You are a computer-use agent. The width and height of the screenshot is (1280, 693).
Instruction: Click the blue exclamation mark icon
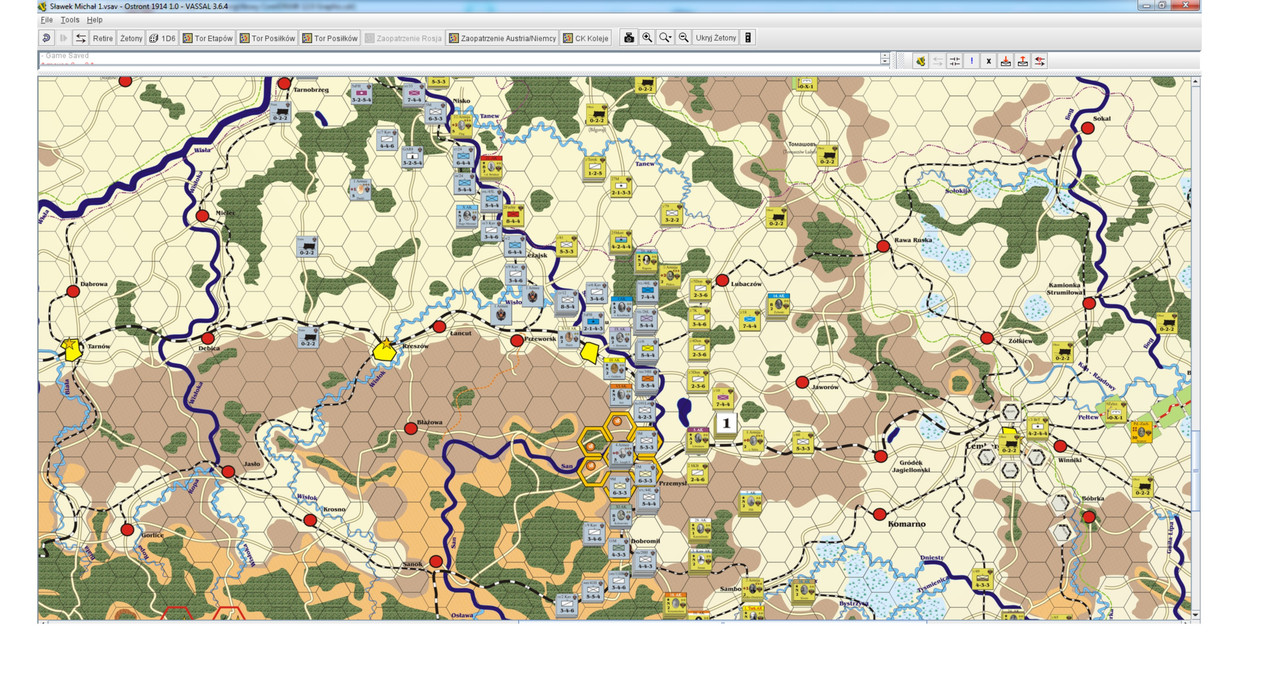(x=972, y=61)
